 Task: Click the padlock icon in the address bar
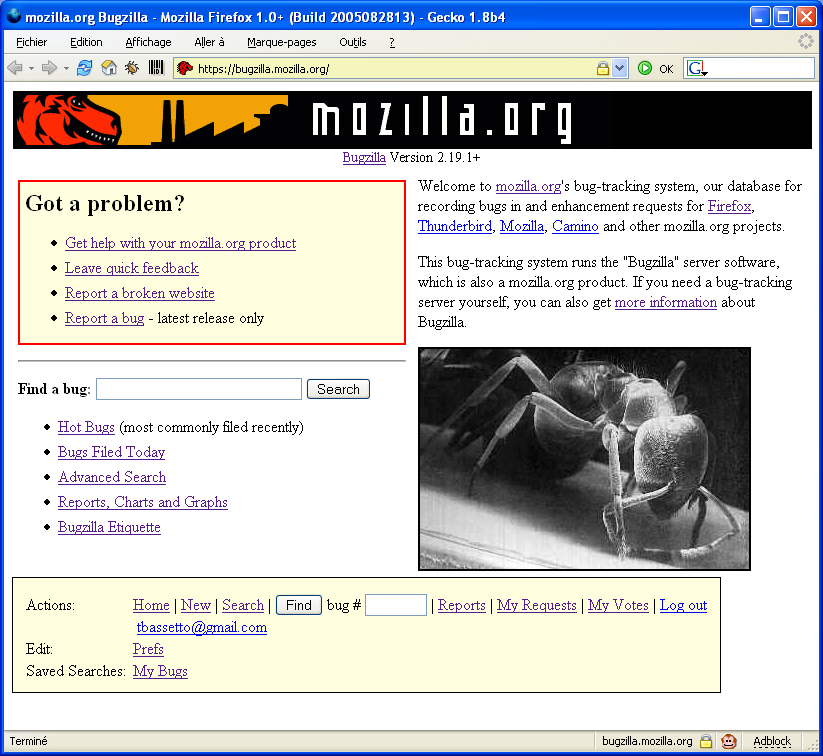[603, 68]
